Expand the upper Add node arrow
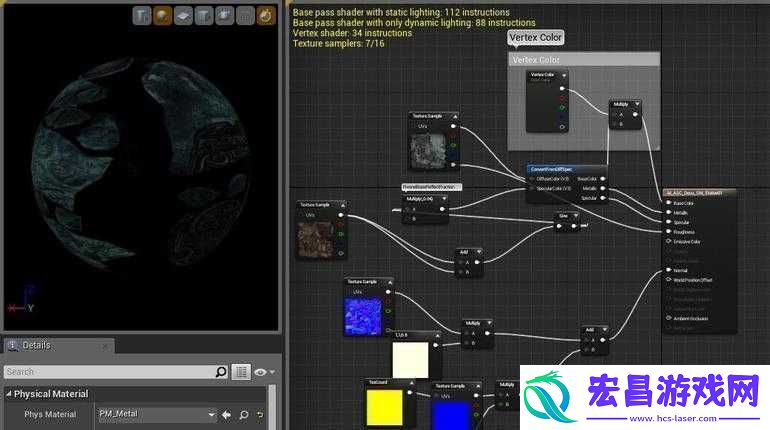770x430 pixels. pyautogui.click(x=479, y=252)
